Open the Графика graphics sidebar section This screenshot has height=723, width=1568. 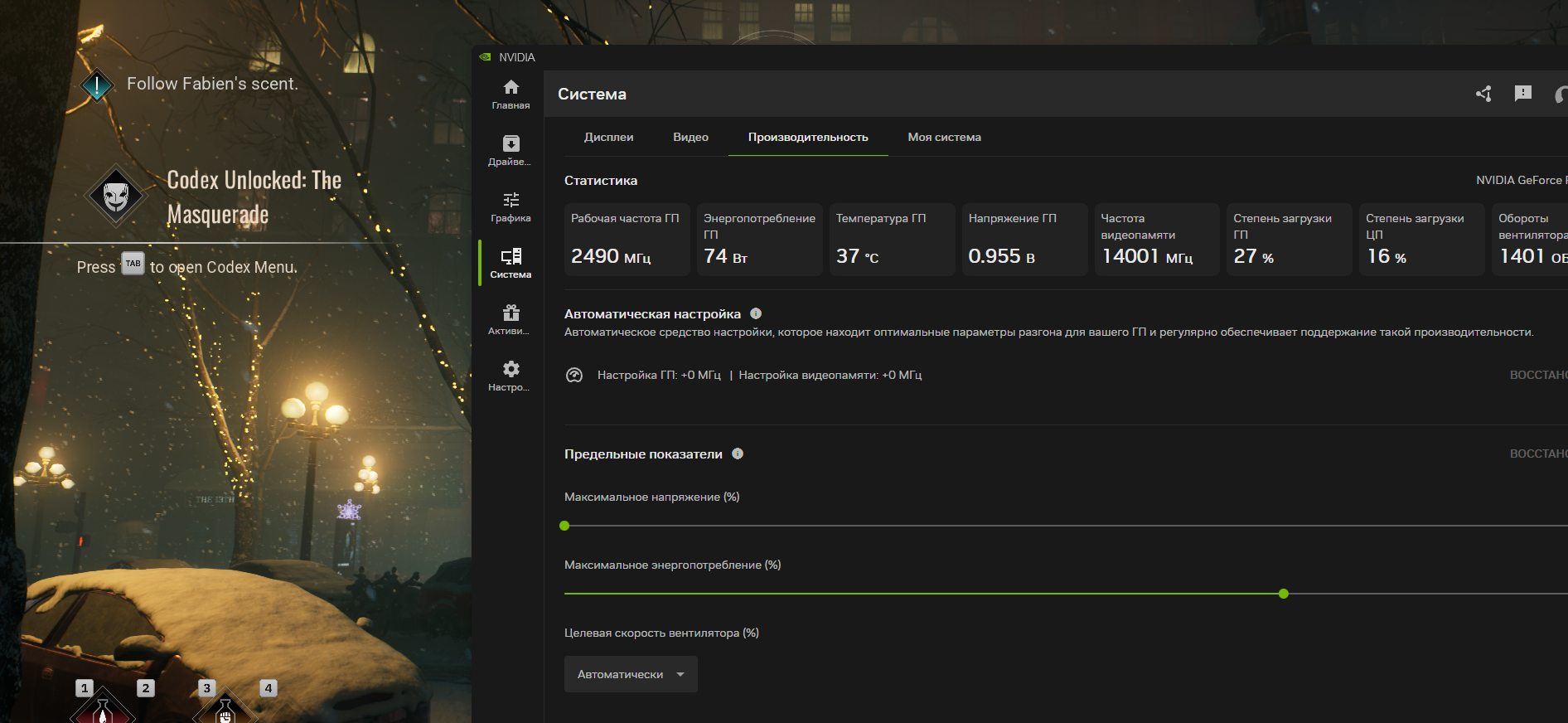[511, 207]
